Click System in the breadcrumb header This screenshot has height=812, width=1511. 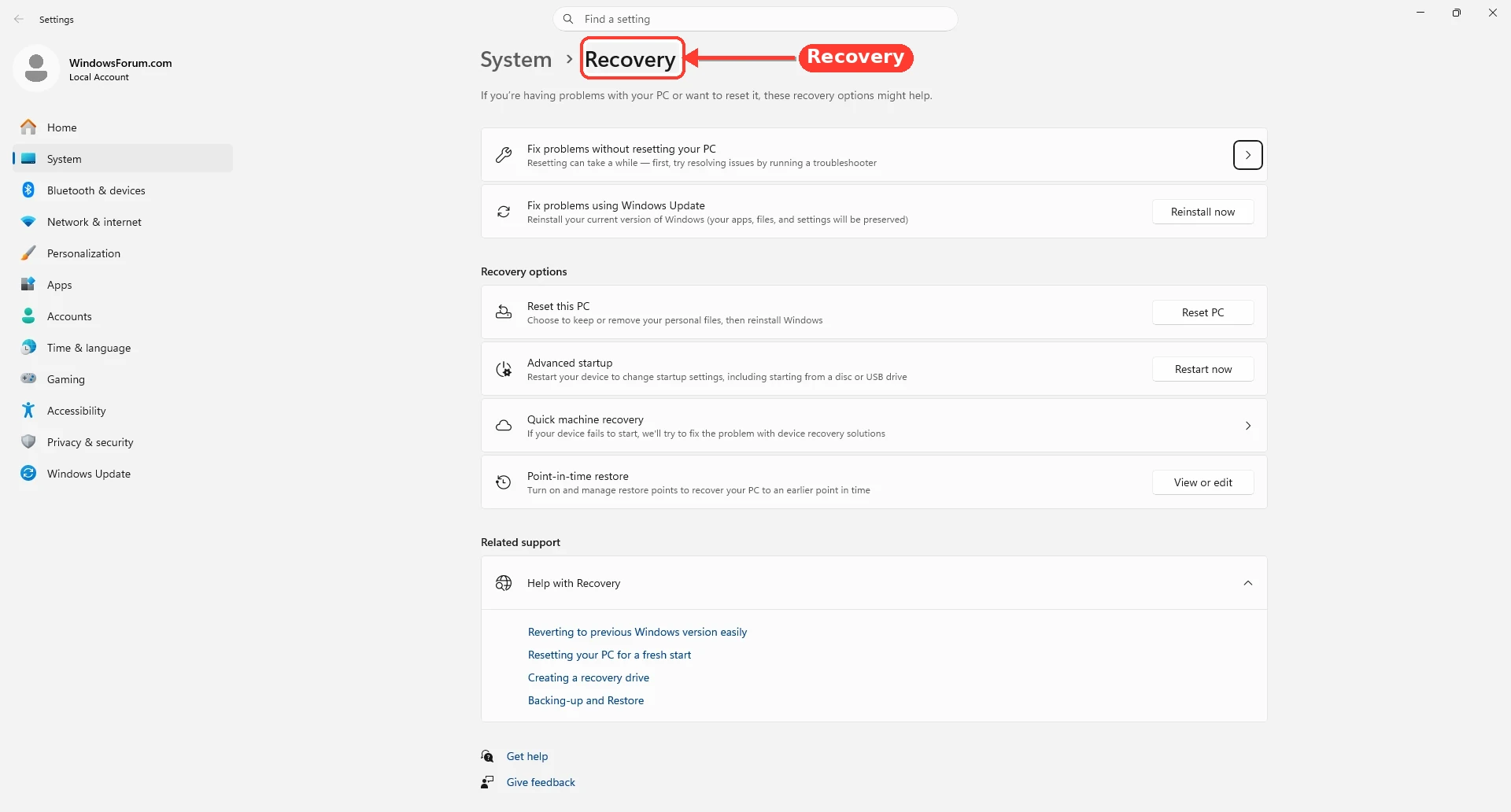pyautogui.click(x=516, y=59)
